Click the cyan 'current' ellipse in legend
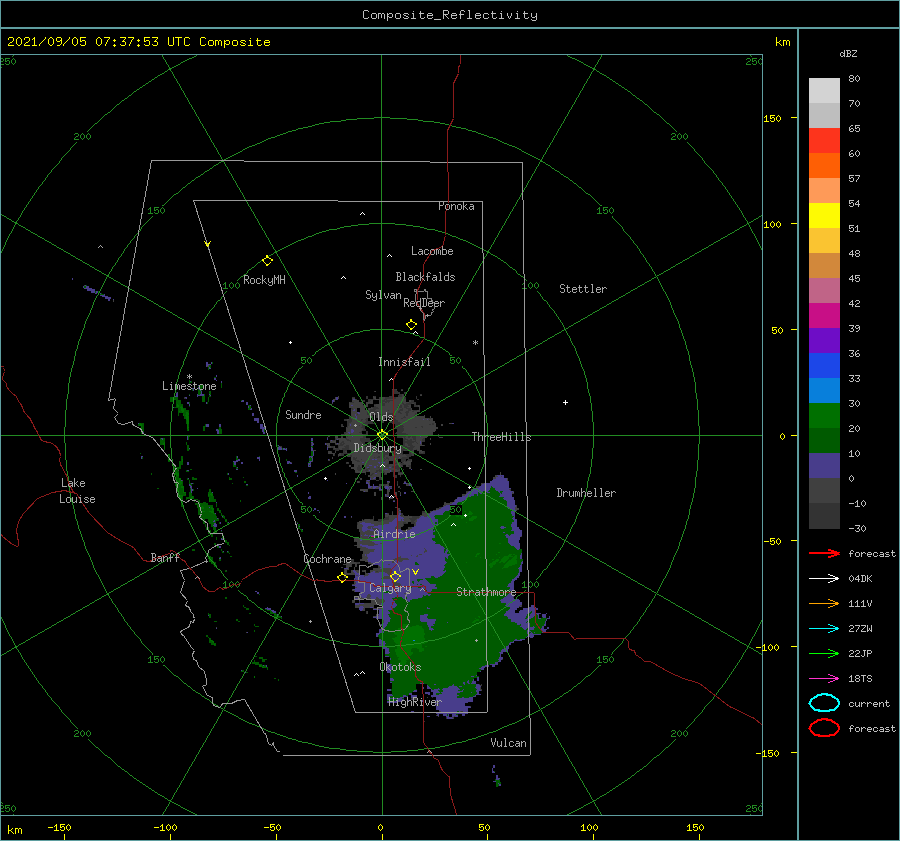 tap(824, 703)
